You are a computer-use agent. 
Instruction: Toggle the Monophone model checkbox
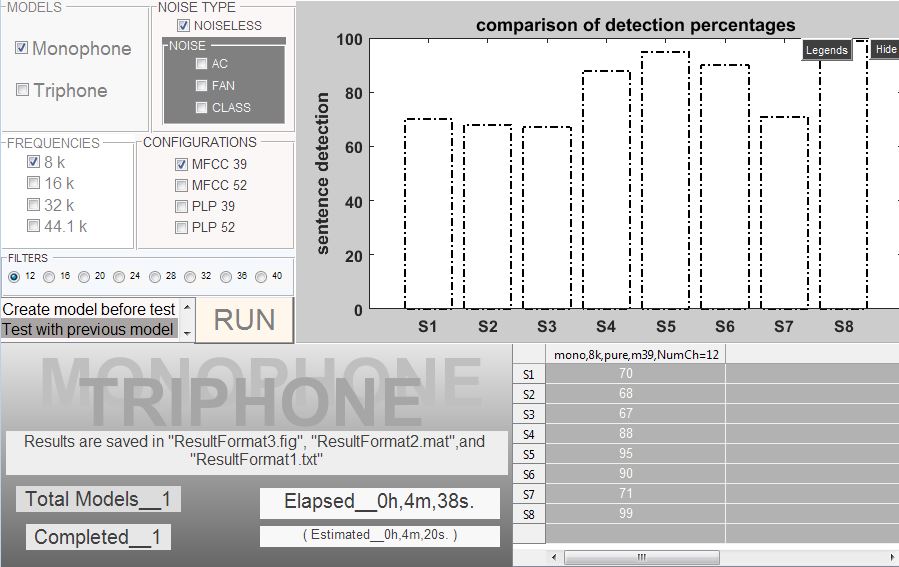point(22,48)
